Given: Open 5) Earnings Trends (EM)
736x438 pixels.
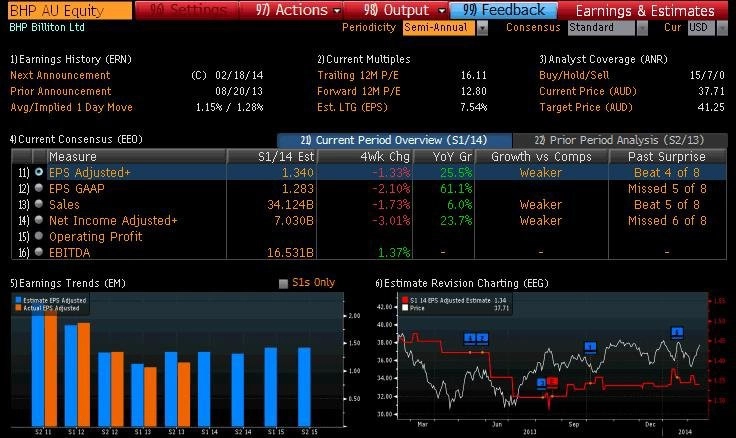Looking at the screenshot, I should 68,283.
